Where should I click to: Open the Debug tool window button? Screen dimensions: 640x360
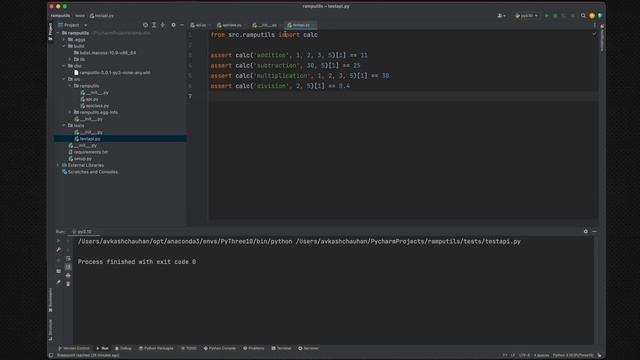123,348
